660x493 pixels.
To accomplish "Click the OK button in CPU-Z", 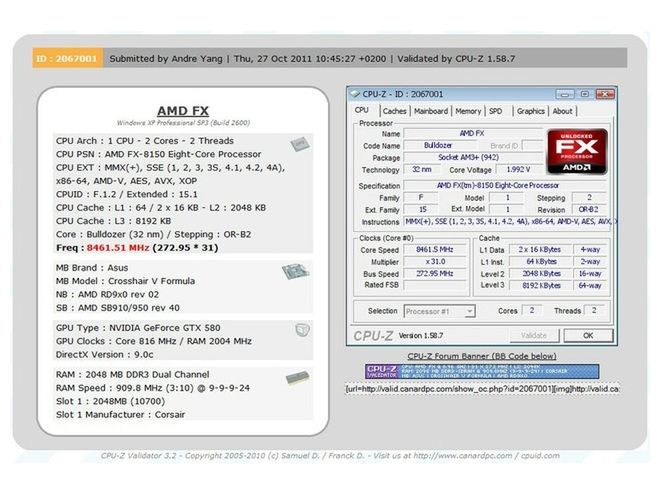I will pyautogui.click(x=588, y=336).
